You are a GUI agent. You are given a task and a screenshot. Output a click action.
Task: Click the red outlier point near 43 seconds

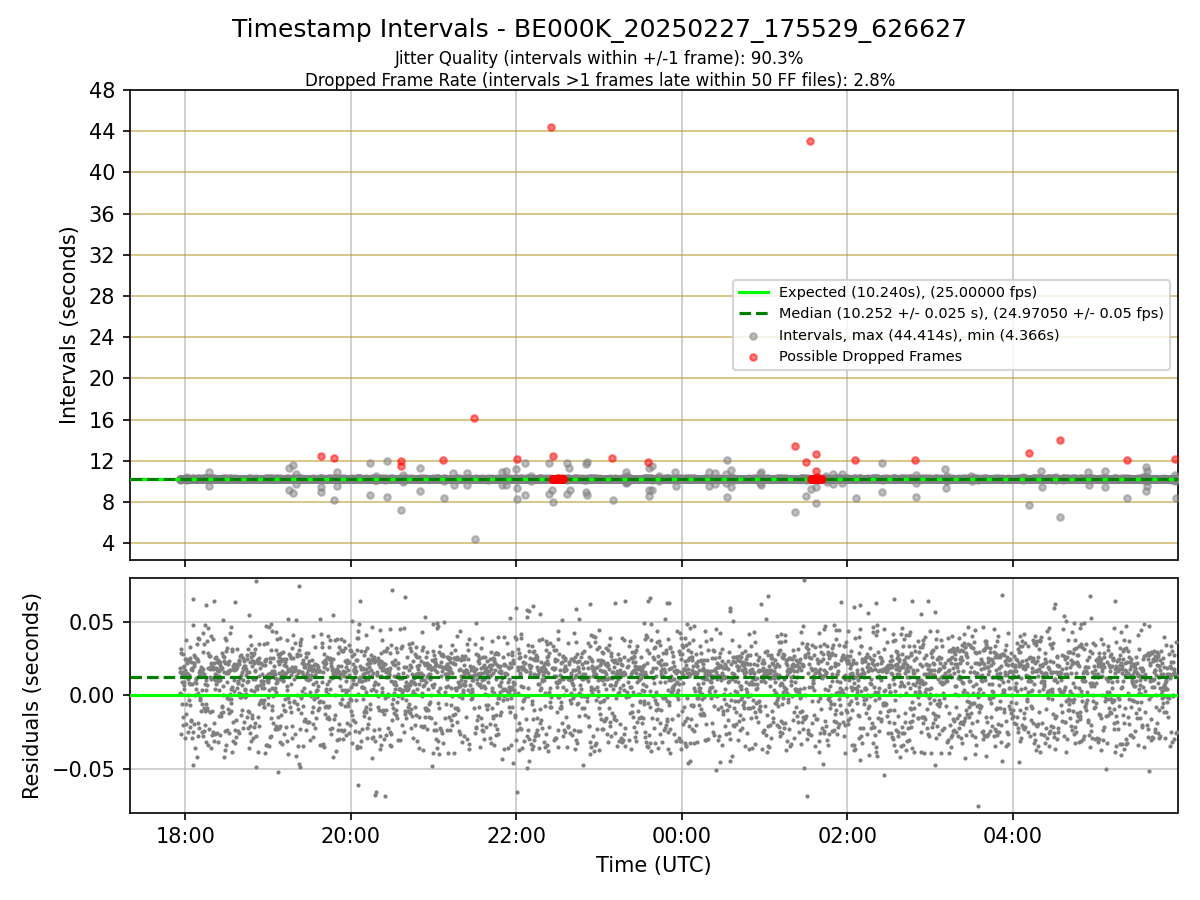click(810, 141)
